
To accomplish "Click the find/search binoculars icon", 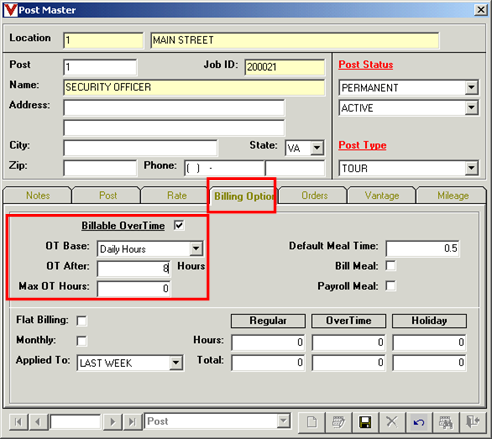I will pyautogui.click(x=446, y=422).
